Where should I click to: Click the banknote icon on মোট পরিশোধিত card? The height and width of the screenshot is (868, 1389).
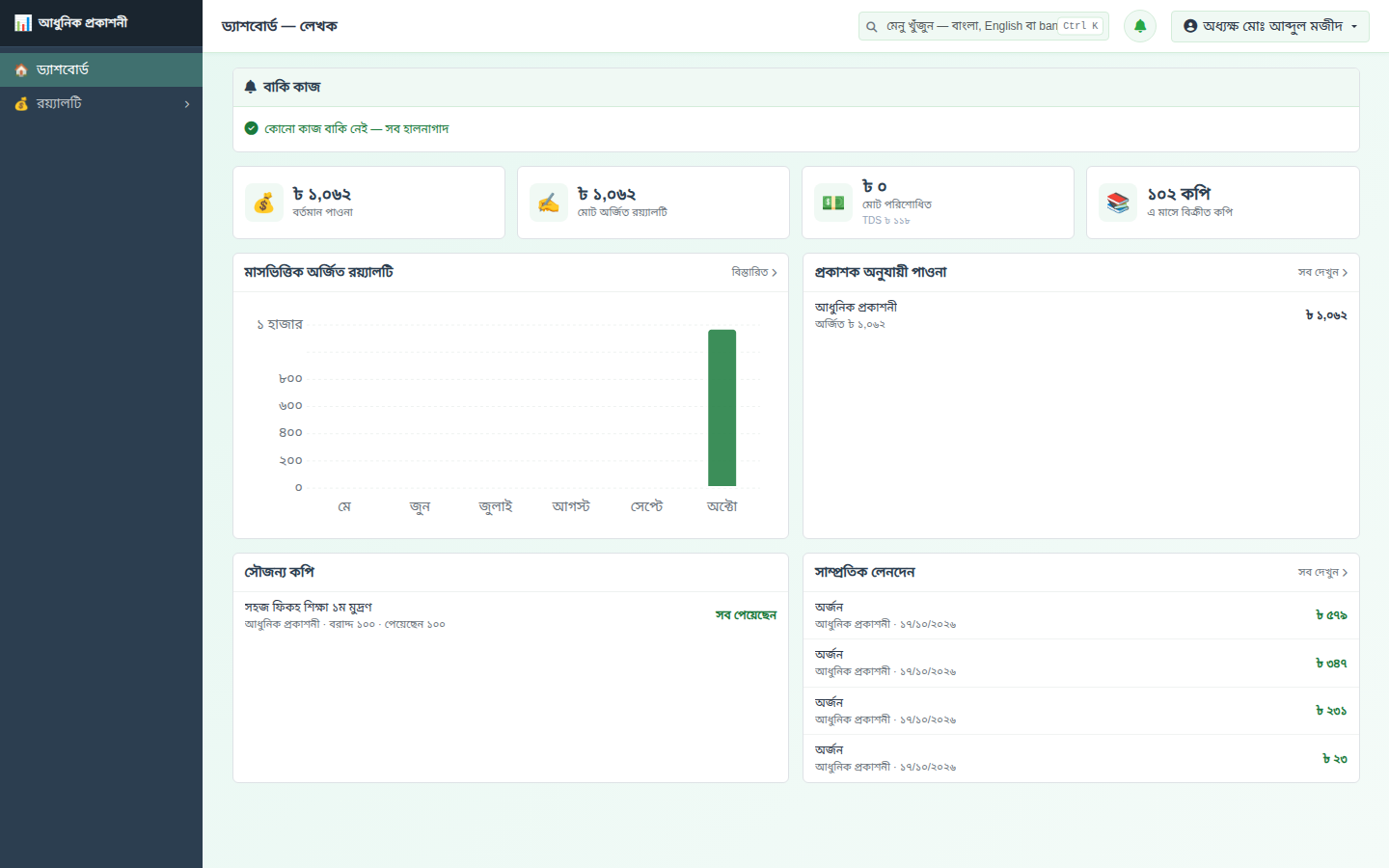(x=833, y=203)
